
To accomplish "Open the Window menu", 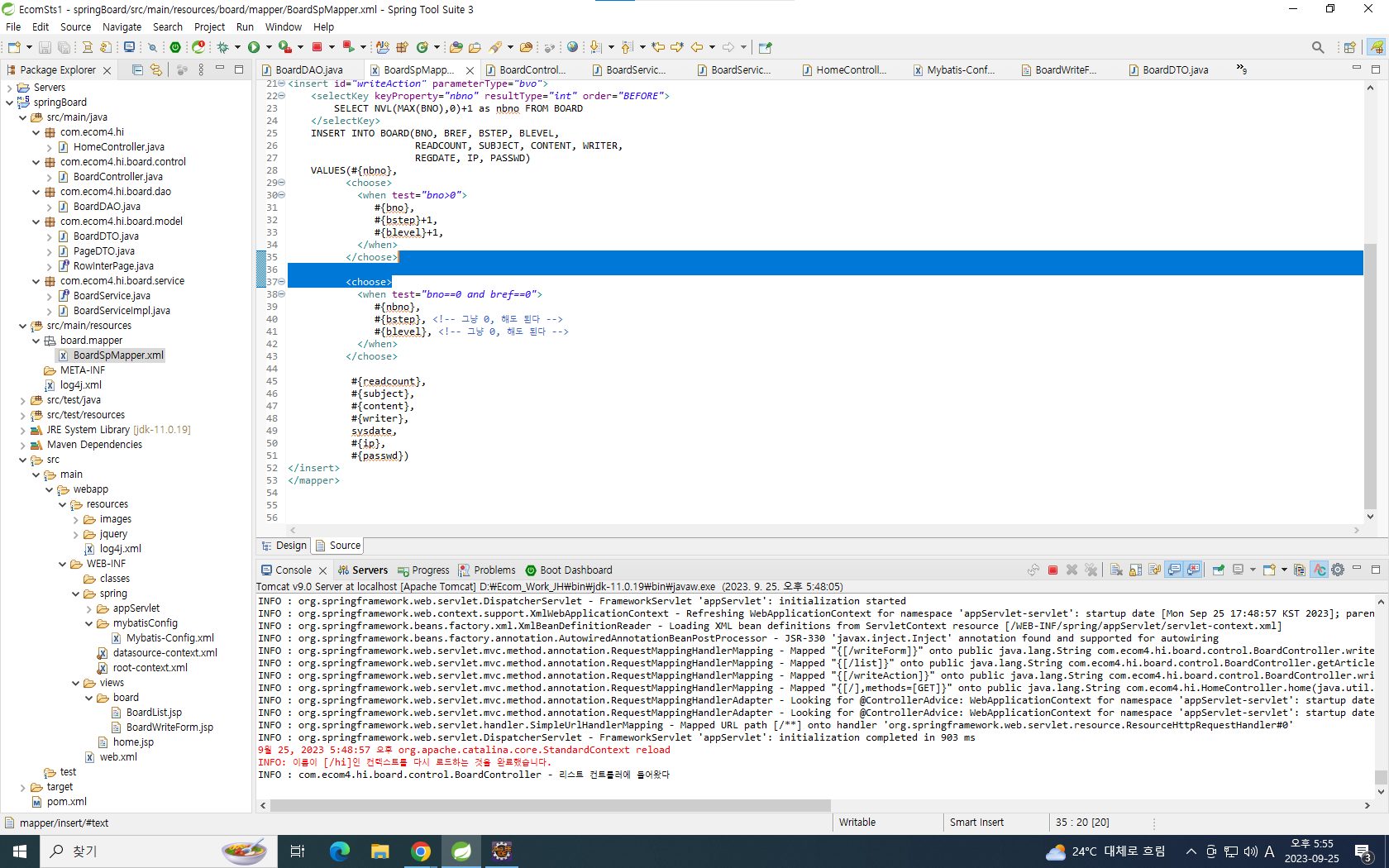I will [284, 26].
